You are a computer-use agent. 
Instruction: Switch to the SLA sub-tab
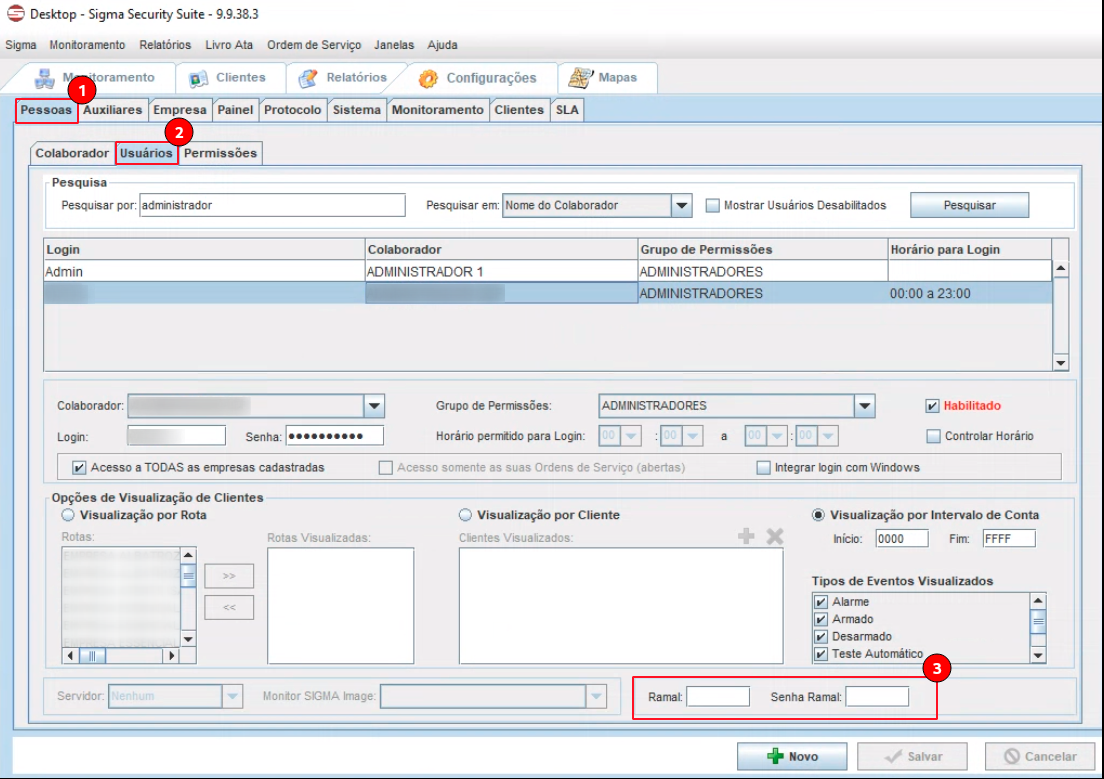[x=567, y=110]
